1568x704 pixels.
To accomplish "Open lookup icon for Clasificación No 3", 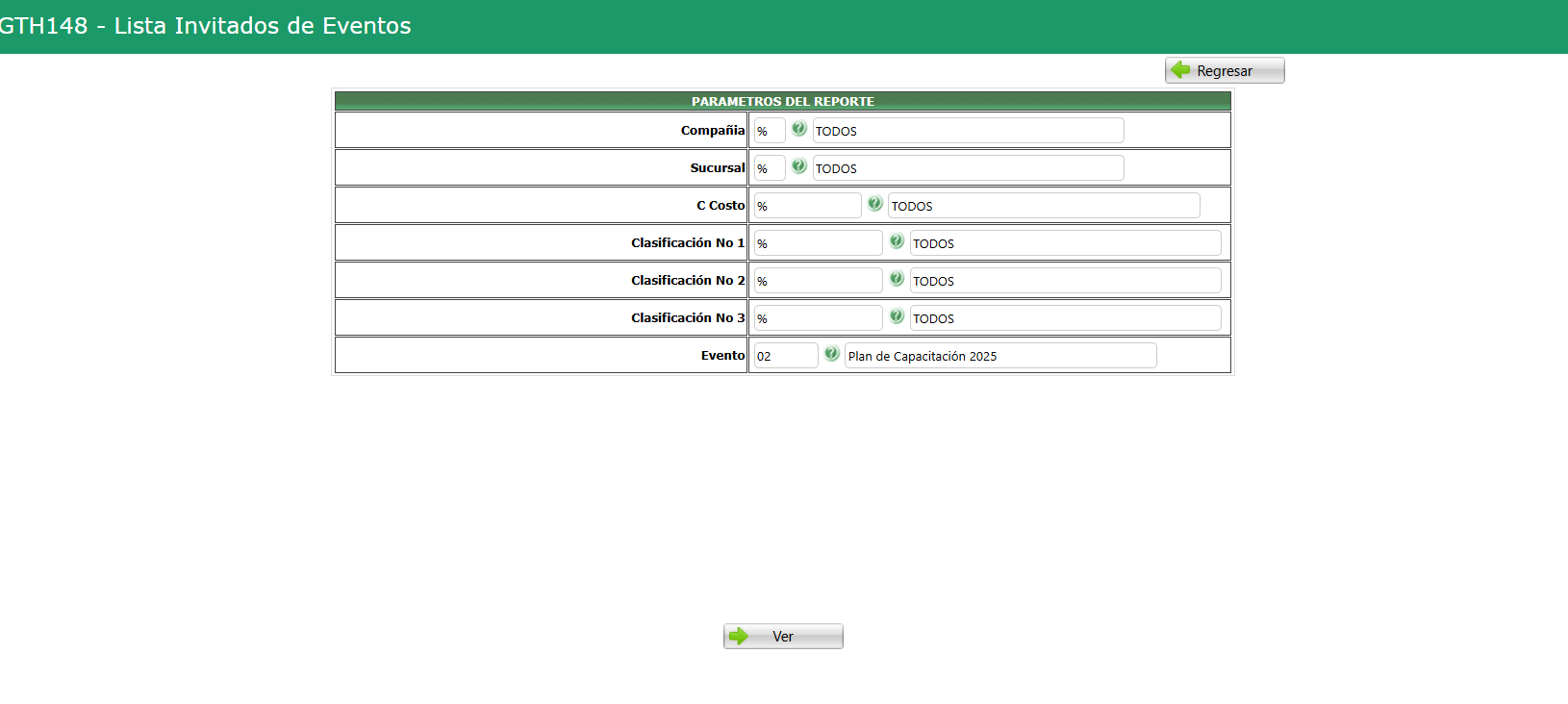I will tap(897, 316).
